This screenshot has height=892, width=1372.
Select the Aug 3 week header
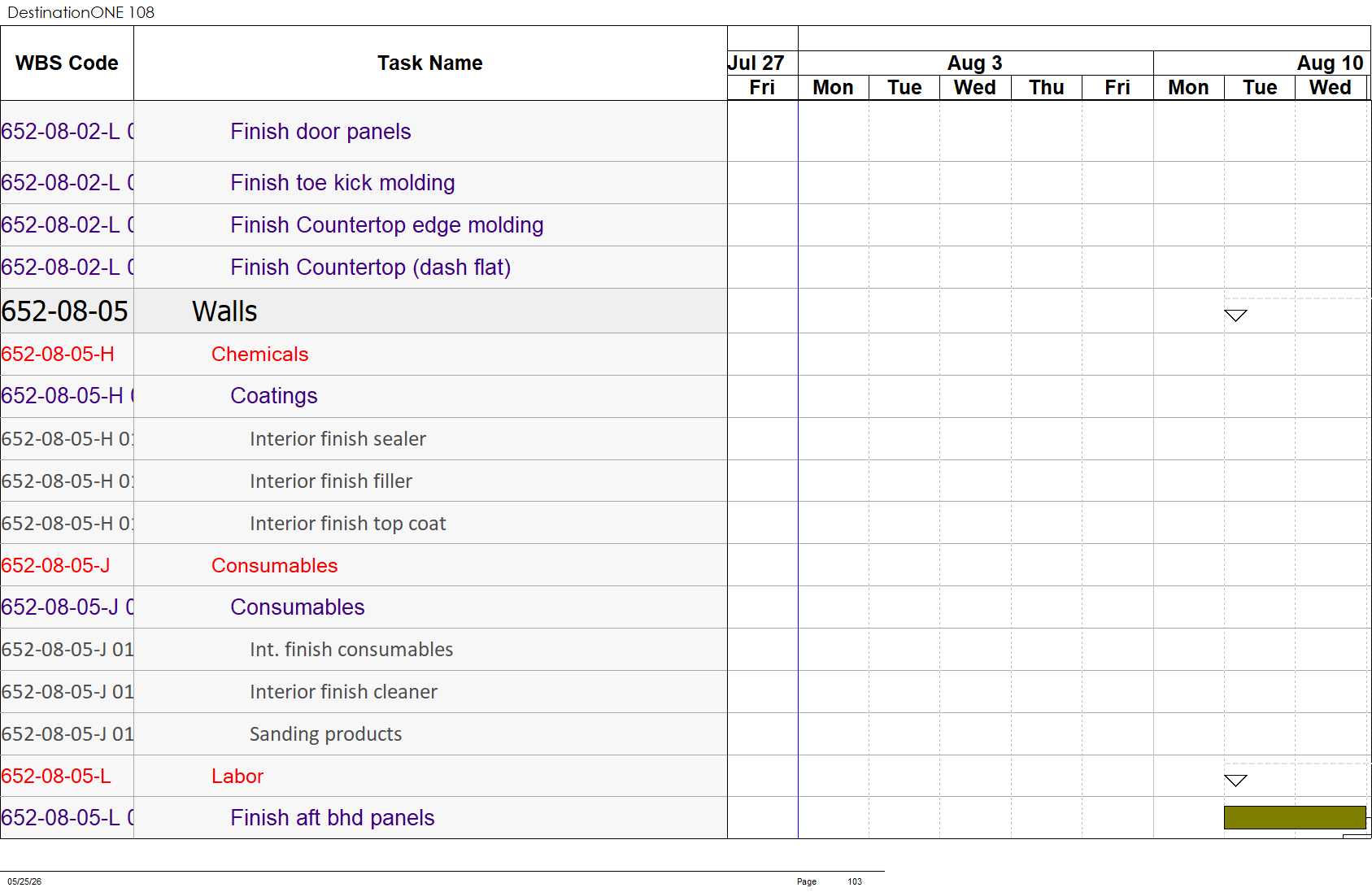(x=975, y=63)
